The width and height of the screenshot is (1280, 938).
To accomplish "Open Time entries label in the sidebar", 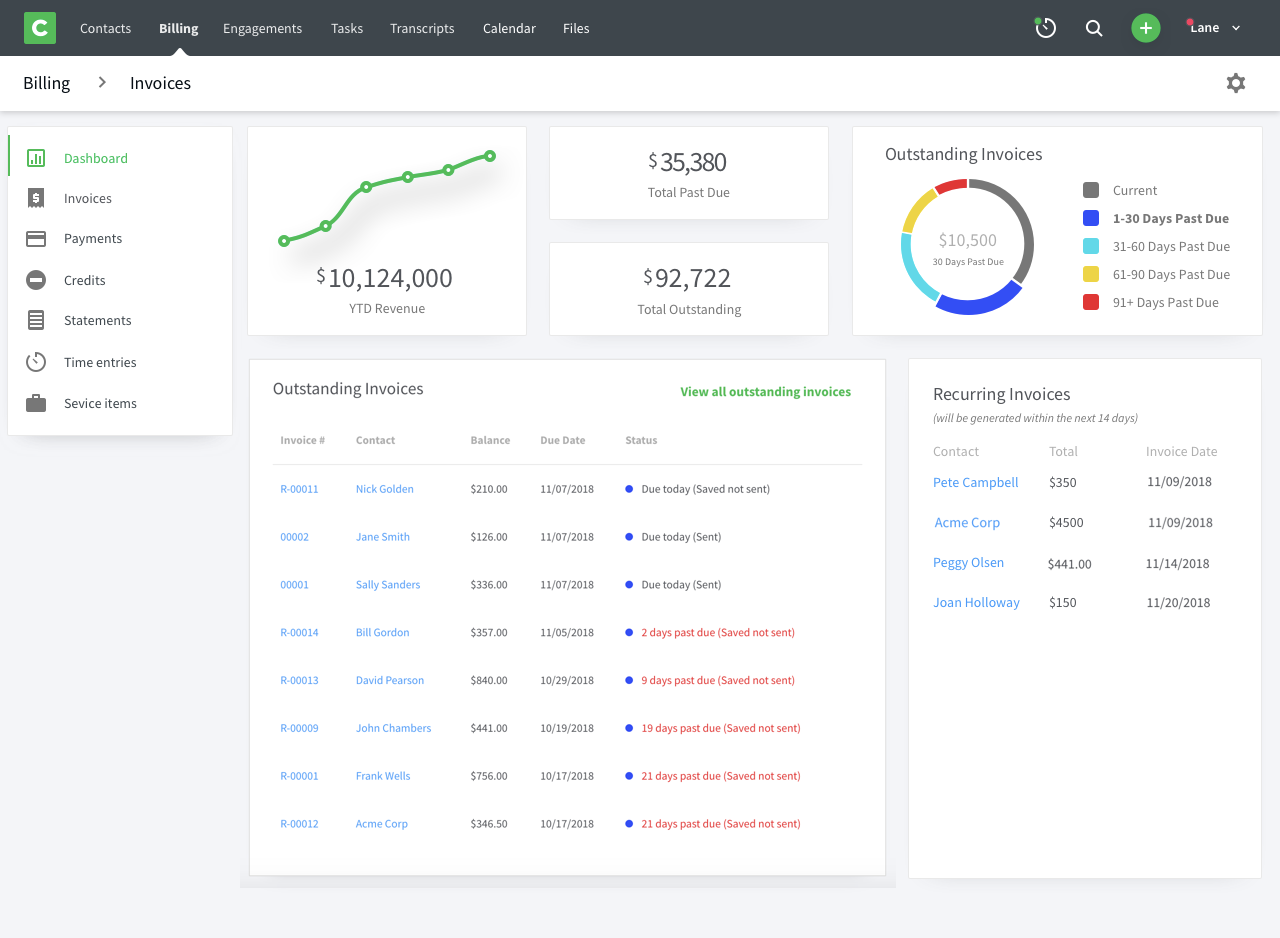I will click(x=100, y=362).
